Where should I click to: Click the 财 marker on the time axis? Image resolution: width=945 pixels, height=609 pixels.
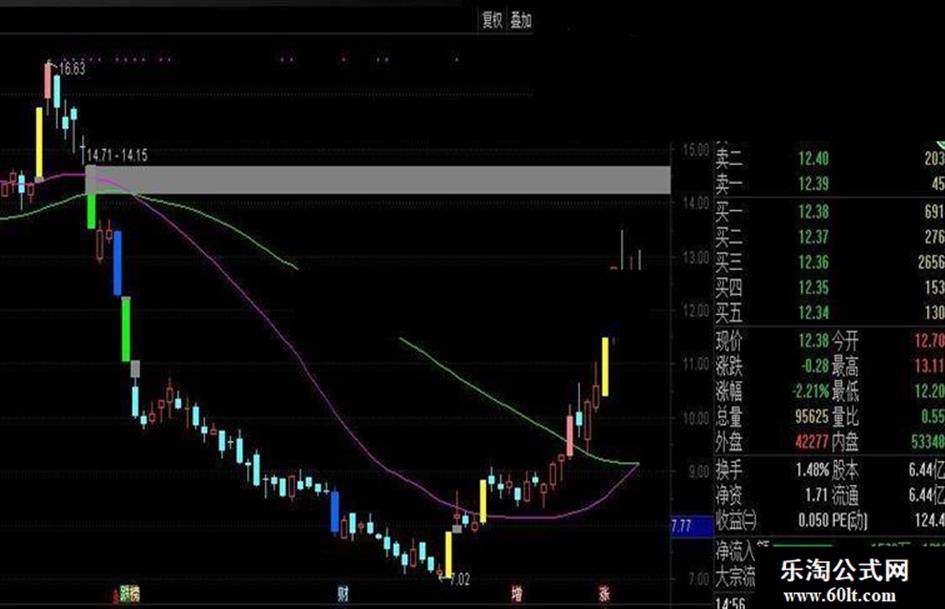(343, 595)
